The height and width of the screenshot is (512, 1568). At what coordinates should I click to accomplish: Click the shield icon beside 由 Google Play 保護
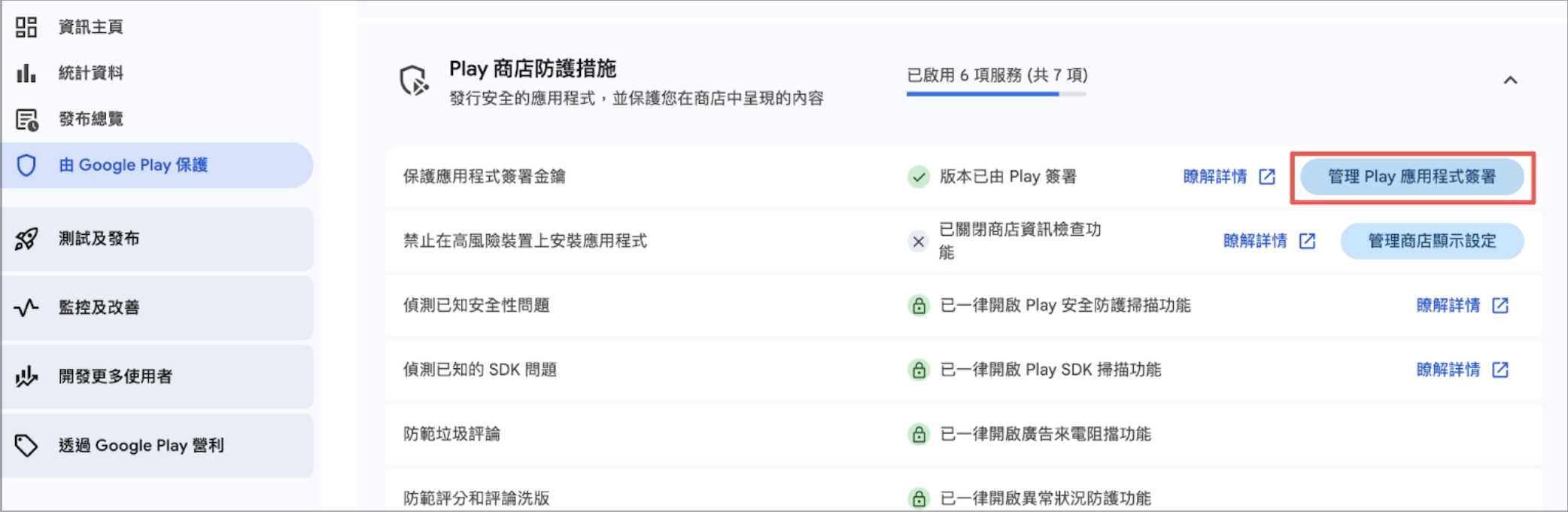pyautogui.click(x=26, y=165)
